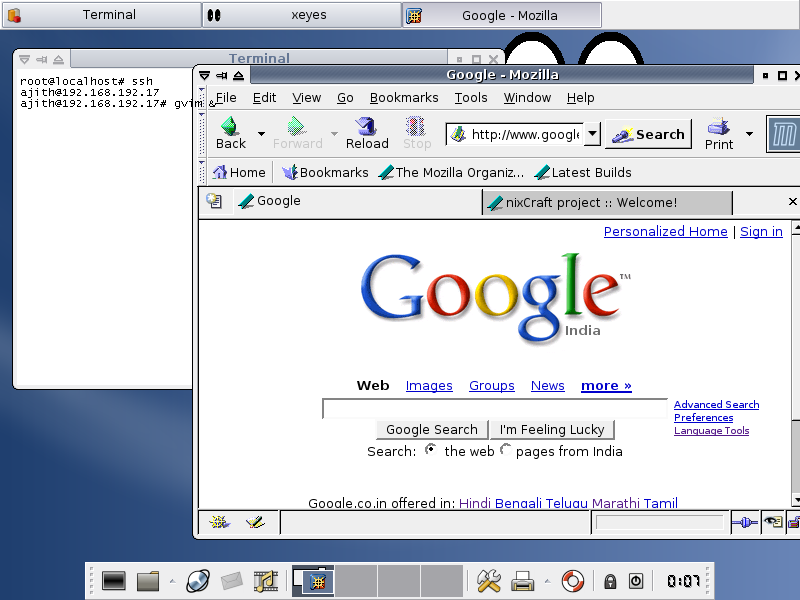Open the Window menu

[527, 97]
